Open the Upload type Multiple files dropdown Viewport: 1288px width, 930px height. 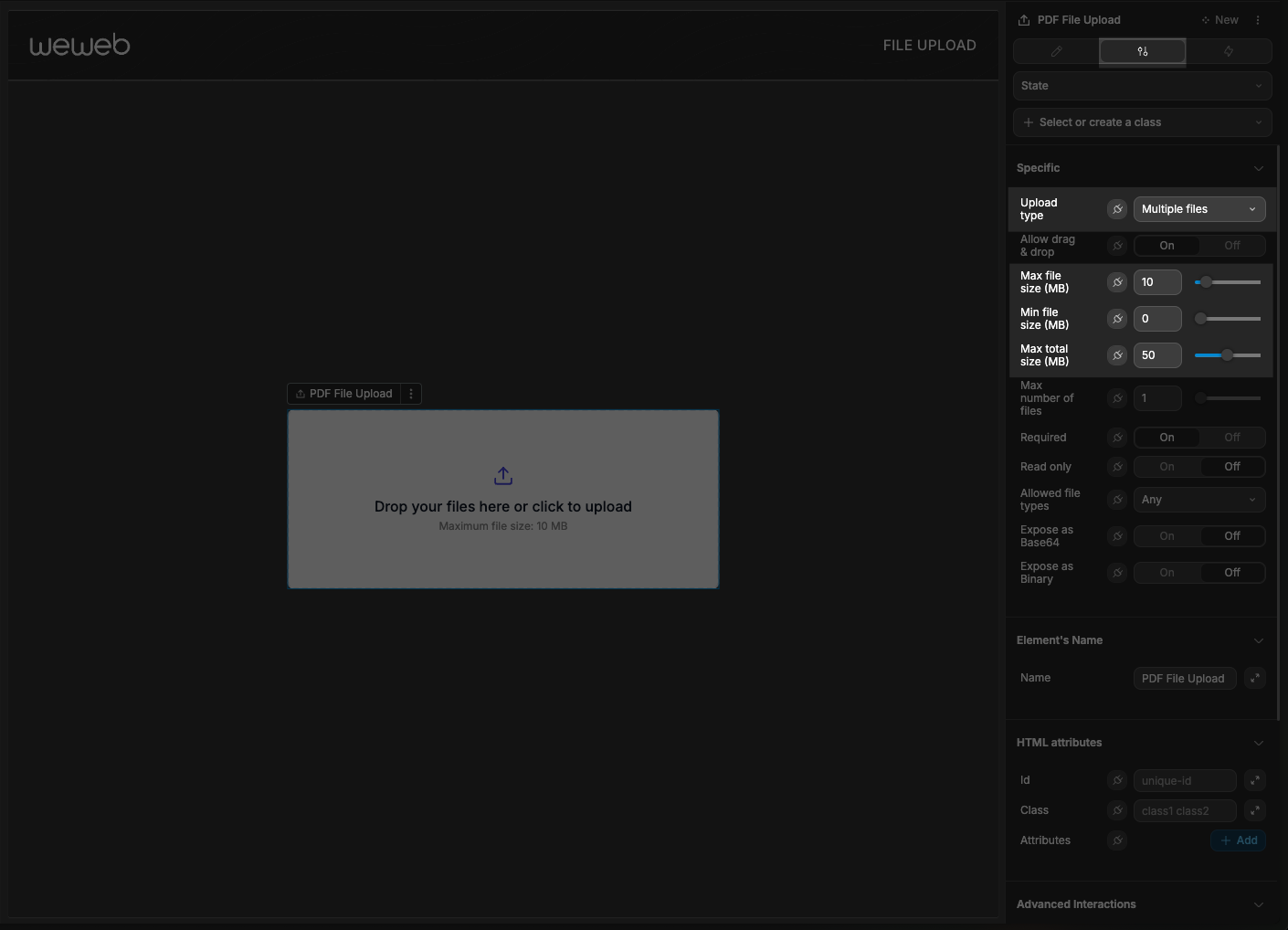tap(1198, 209)
